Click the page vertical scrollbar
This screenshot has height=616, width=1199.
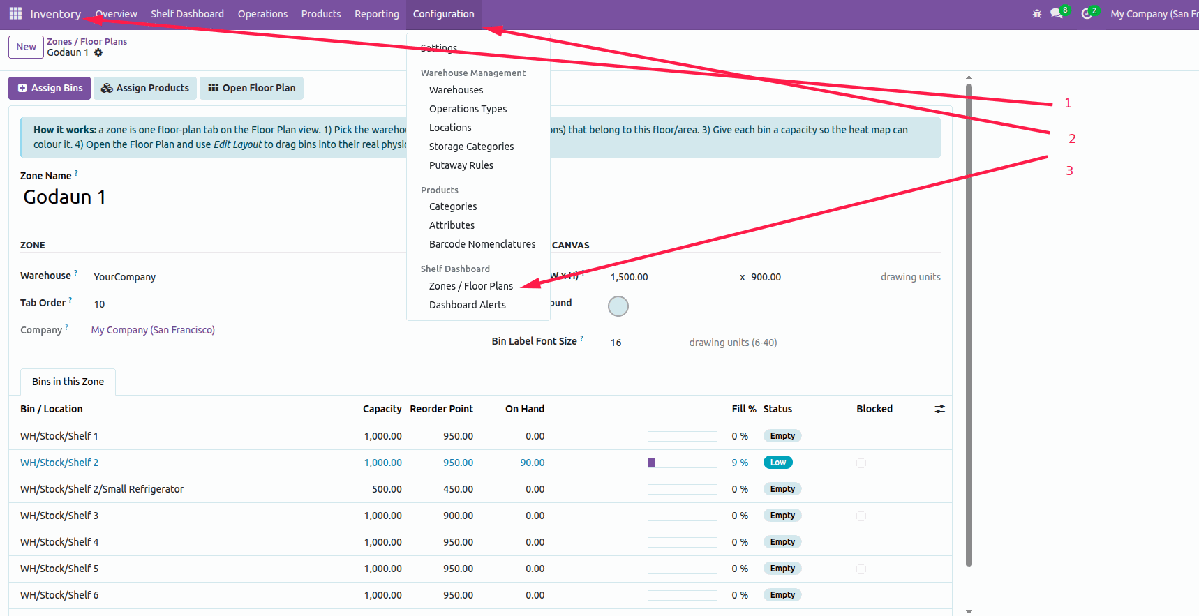tap(969, 325)
